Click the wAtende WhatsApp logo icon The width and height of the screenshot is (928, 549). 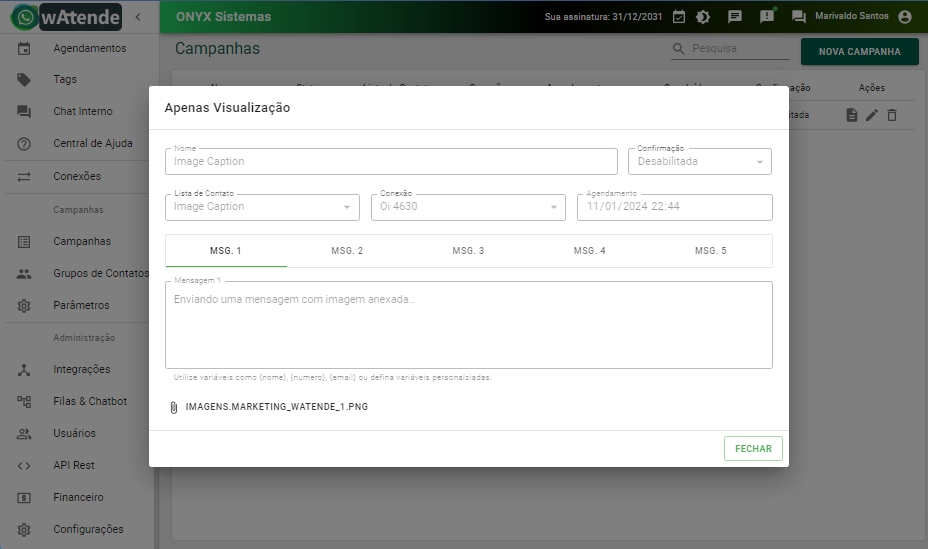tap(24, 17)
